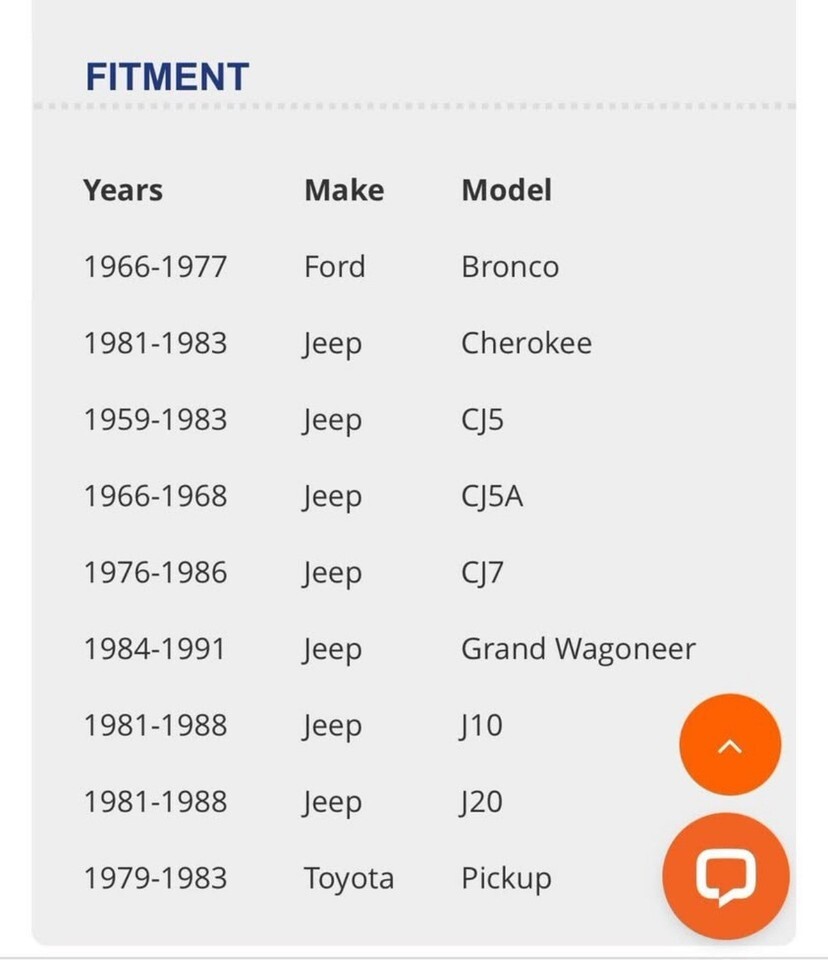Image resolution: width=828 pixels, height=960 pixels.
Task: Click the Pickup model entry
Action: point(506,878)
